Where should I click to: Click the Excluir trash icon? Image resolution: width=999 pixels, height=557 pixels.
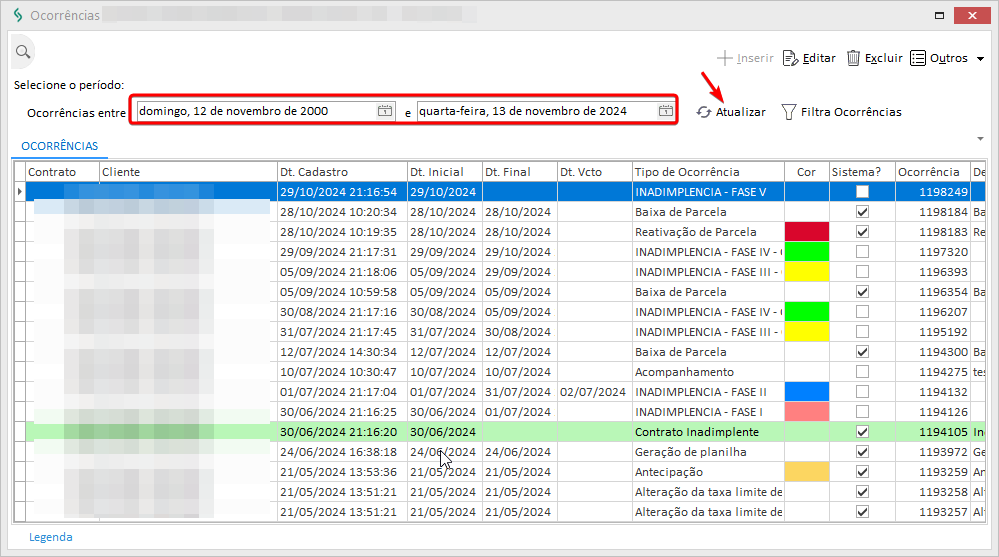click(x=853, y=58)
